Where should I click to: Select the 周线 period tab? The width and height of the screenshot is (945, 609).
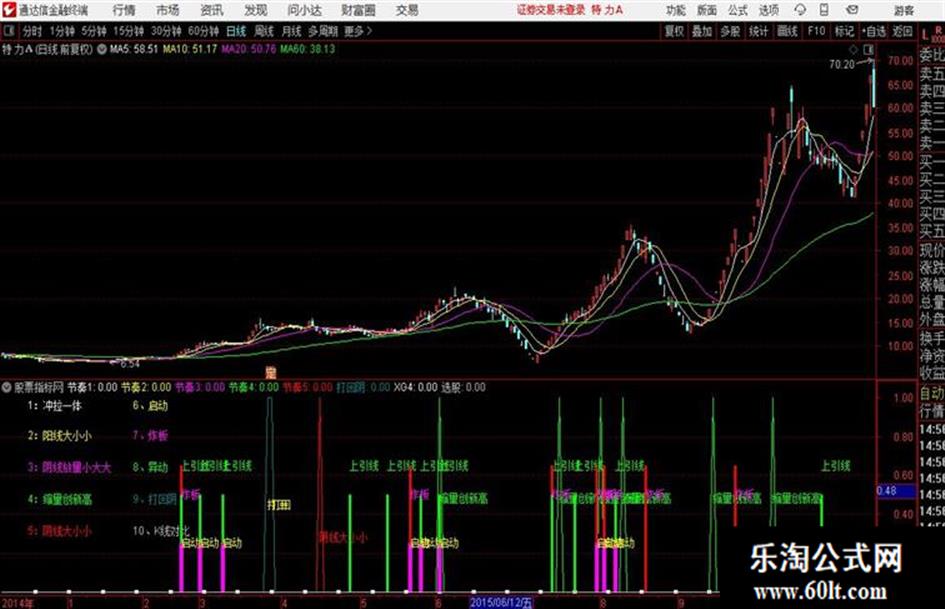pos(264,31)
